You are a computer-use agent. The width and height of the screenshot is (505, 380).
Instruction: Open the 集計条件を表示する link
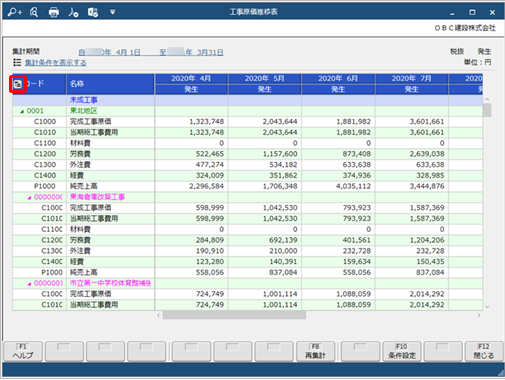56,62
